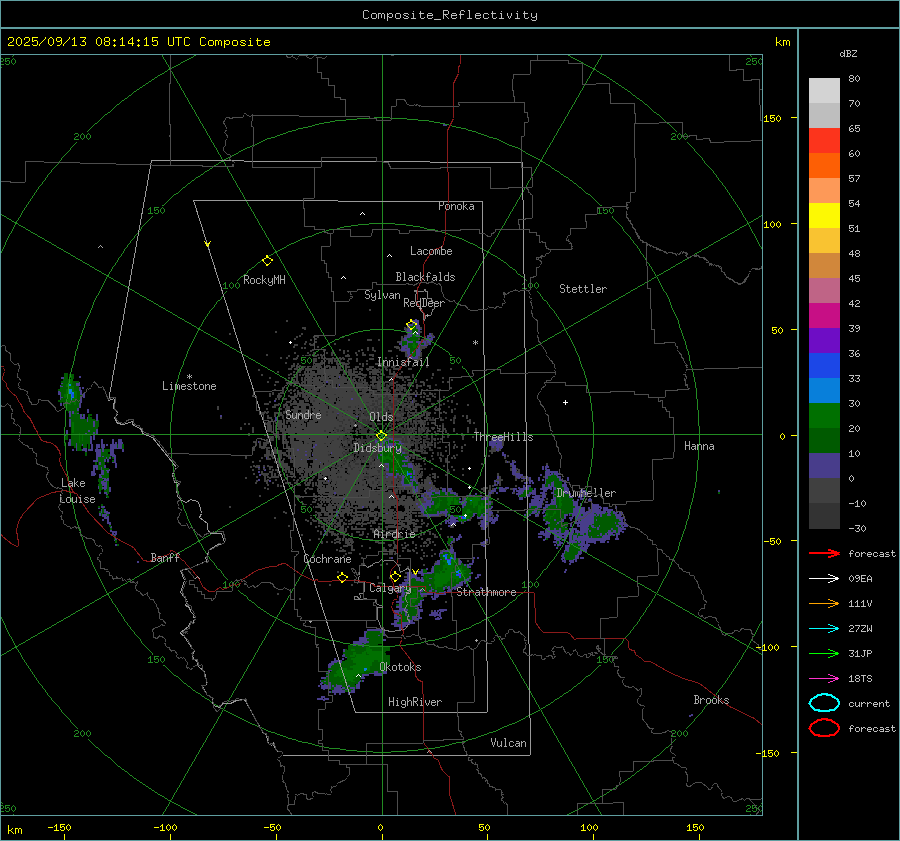Click the 18TS legend text
Image resolution: width=900 pixels, height=841 pixels.
tap(860, 679)
